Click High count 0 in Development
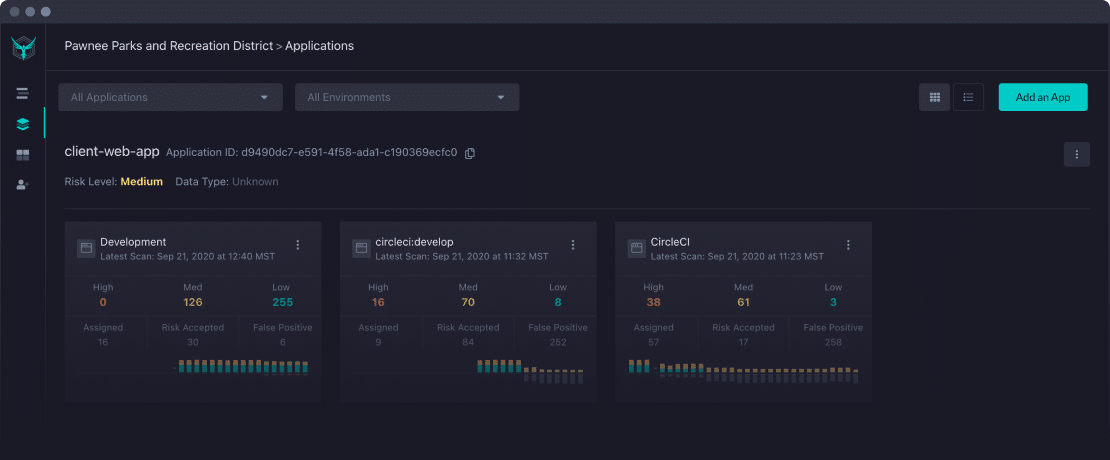Image resolution: width=1110 pixels, height=460 pixels. point(103,302)
